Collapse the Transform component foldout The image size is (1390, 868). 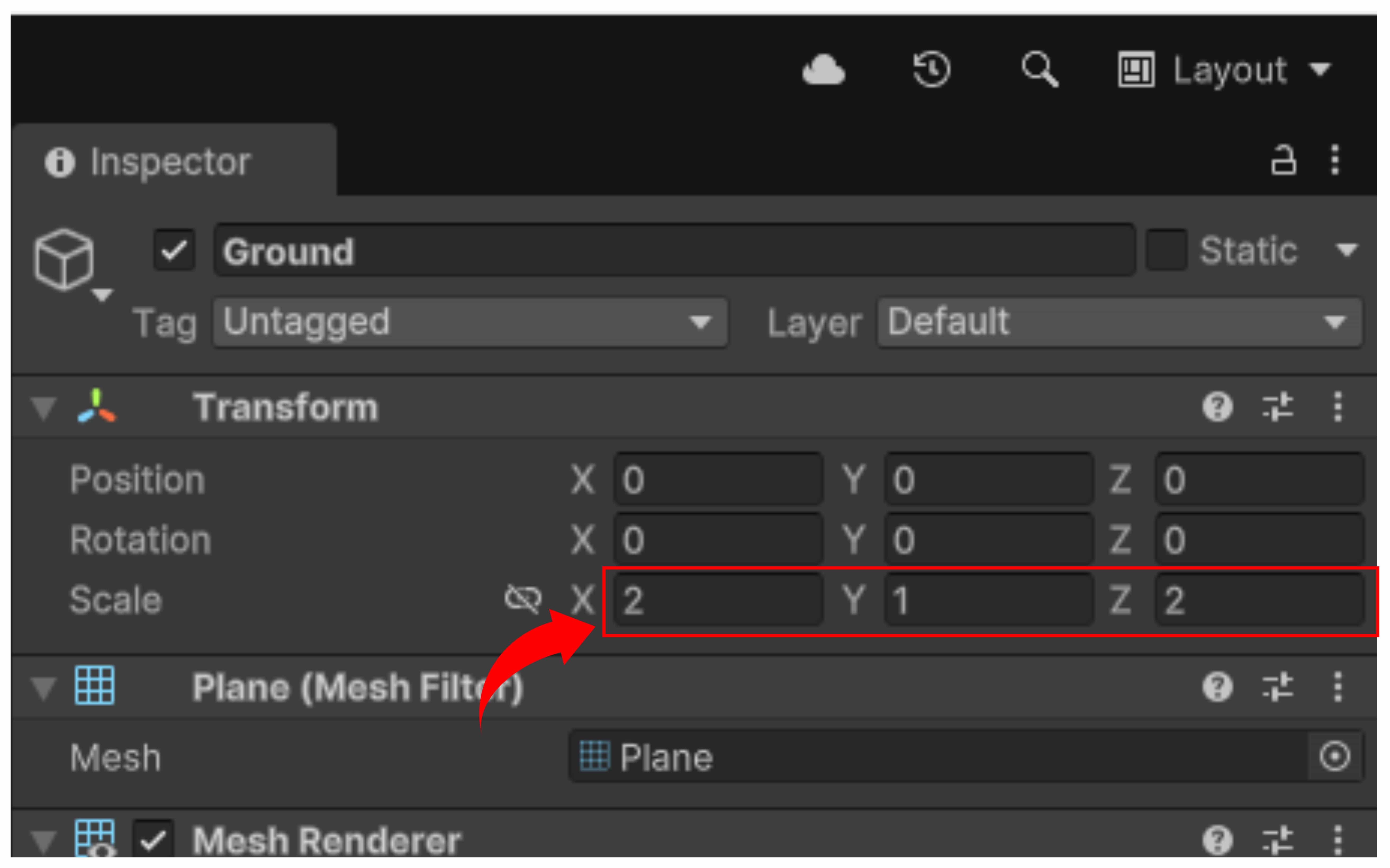pos(44,408)
